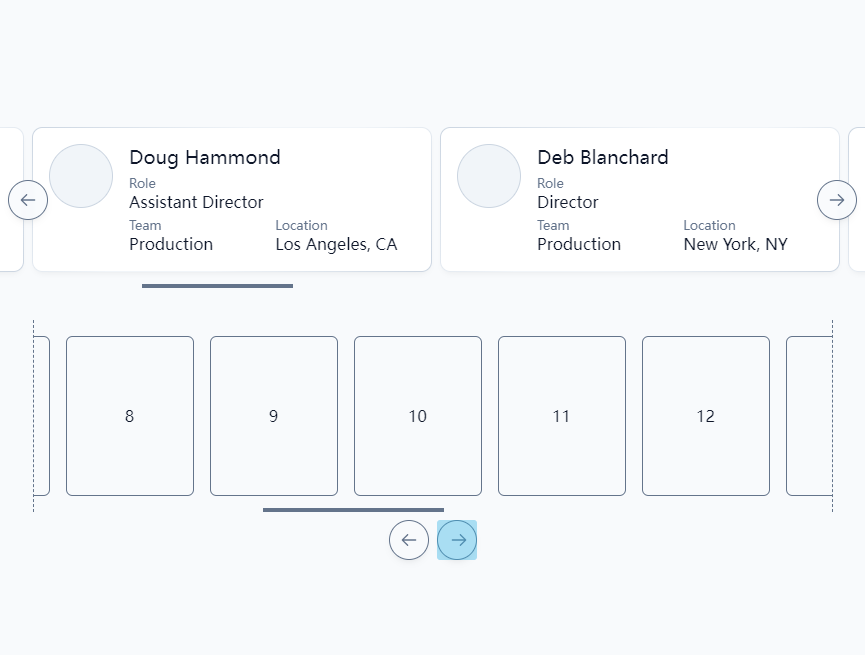Select slide number 11
The image size is (865, 655).
(562, 416)
